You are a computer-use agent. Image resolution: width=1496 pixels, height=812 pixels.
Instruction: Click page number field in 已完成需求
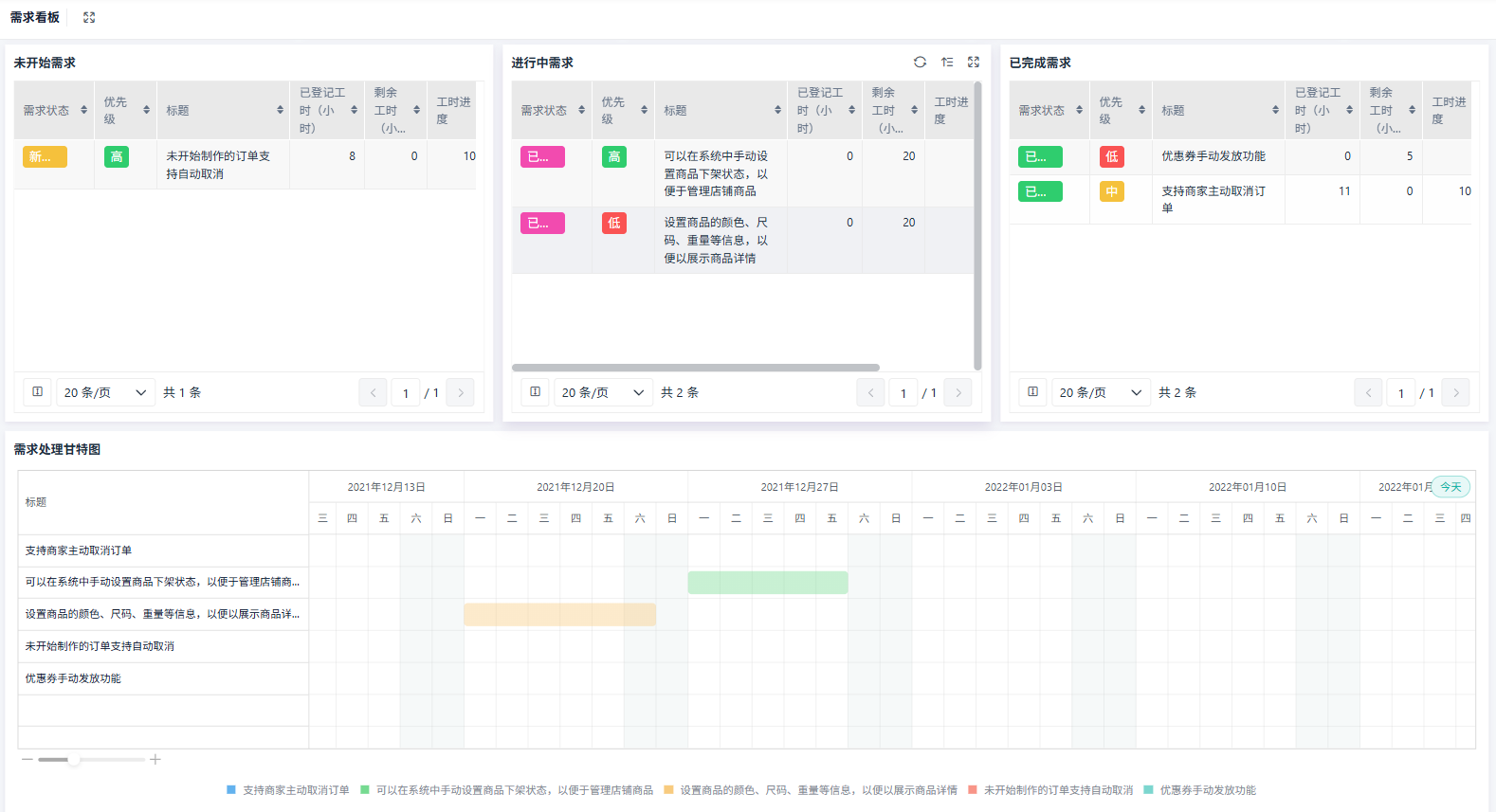1401,392
